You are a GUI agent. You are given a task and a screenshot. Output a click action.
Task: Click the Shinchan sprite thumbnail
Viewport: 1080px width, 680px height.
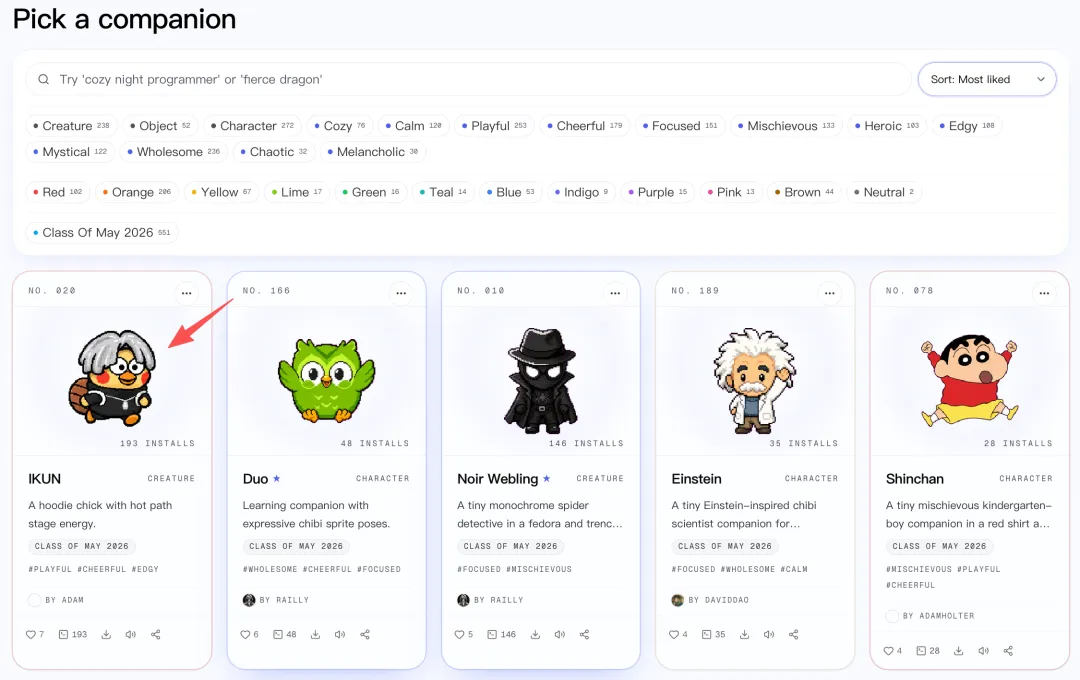[969, 379]
